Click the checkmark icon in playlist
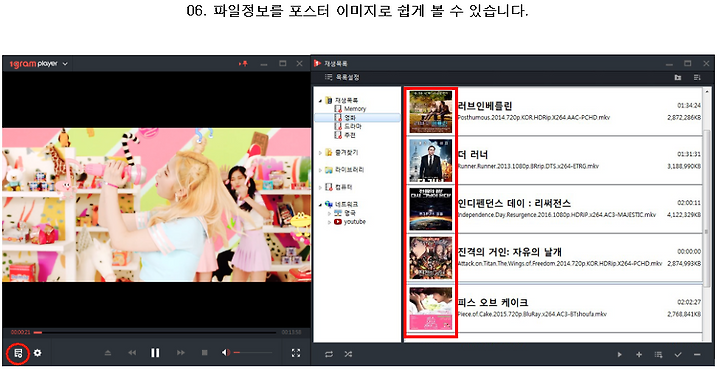This screenshot has width=720, height=370. pos(678,354)
